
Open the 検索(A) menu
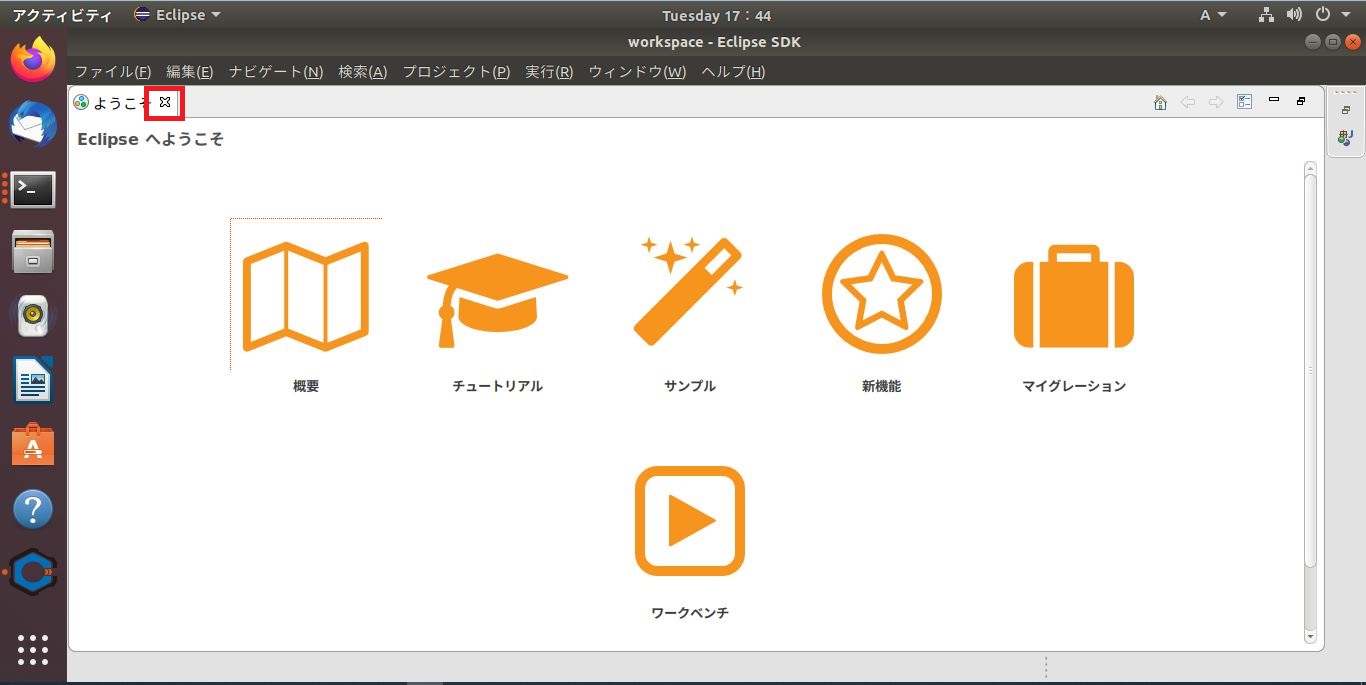363,72
